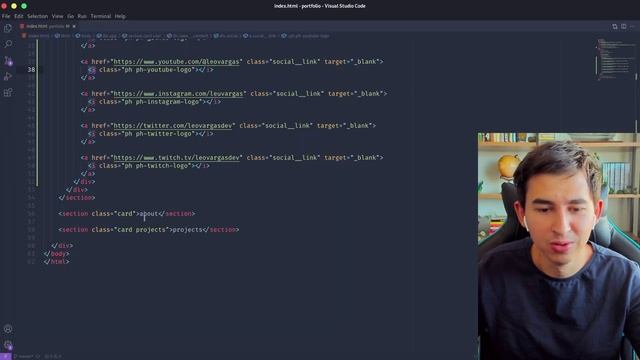
Task: Click the twitter.com/leovargasdev URL in code
Action: pos(173,126)
